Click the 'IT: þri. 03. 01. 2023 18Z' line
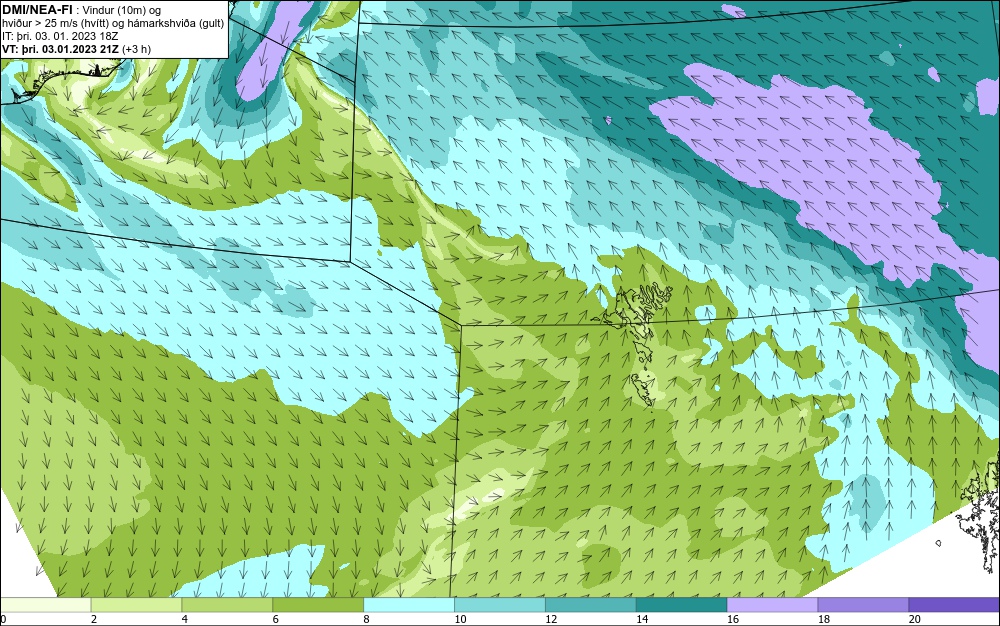This screenshot has height=626, width=1000. [60, 36]
